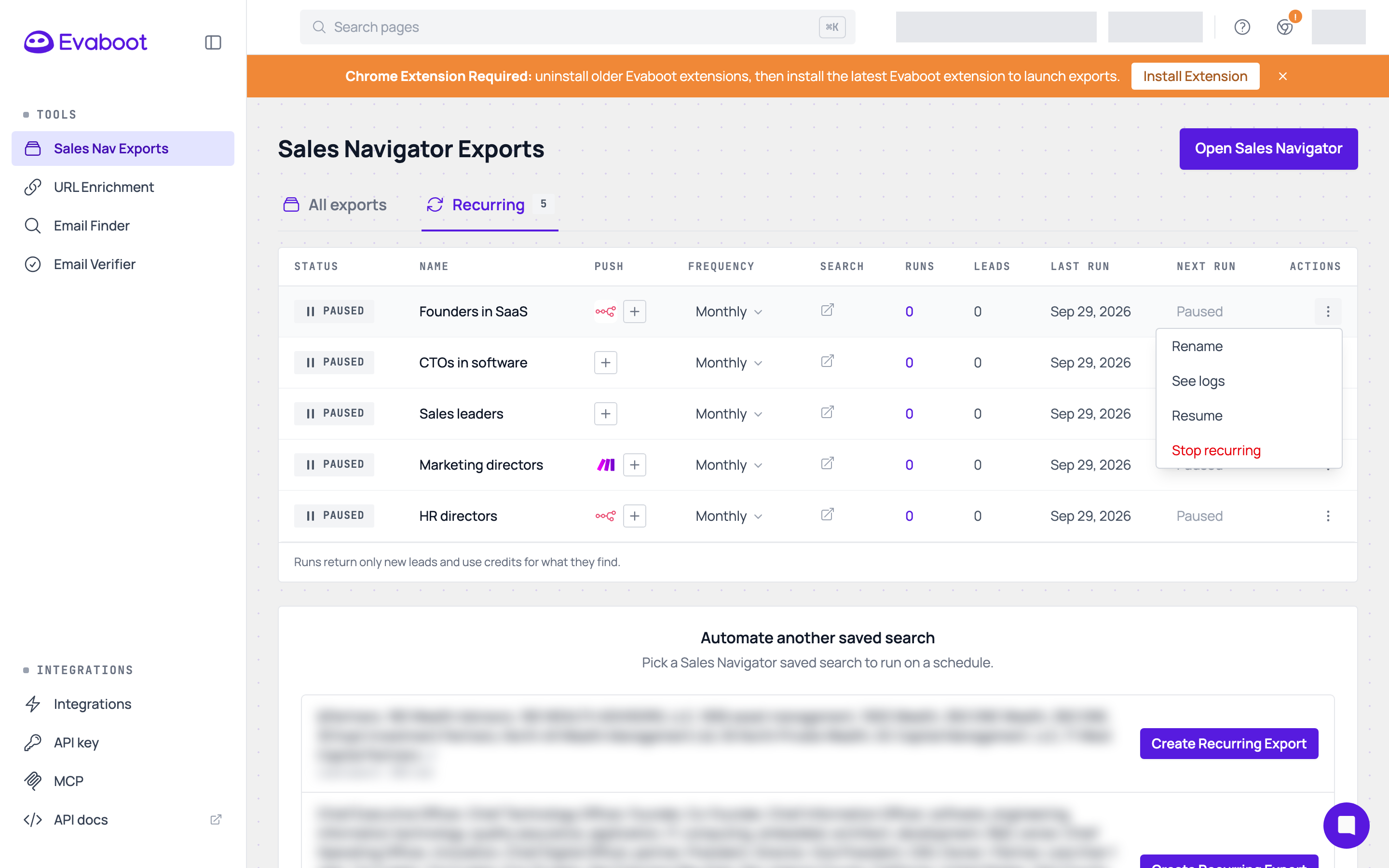
Task: Open Email Verifier tool
Action: (x=123, y=264)
